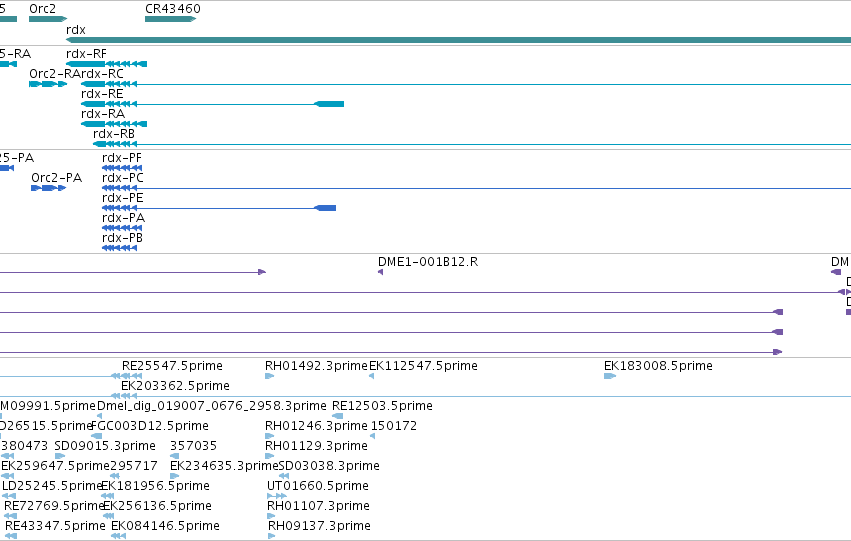Click the RH01492.3prime EST label
This screenshot has height=541, width=851.
pyautogui.click(x=316, y=366)
